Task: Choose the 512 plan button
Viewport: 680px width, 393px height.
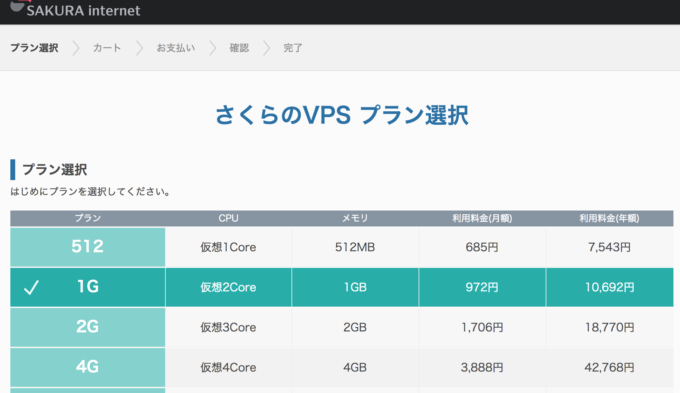Action: click(88, 247)
